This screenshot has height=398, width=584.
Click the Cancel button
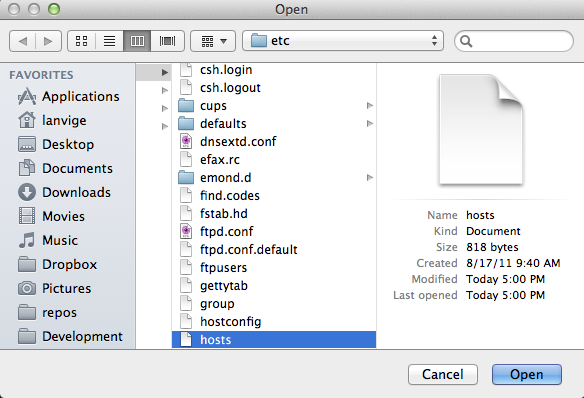(442, 375)
